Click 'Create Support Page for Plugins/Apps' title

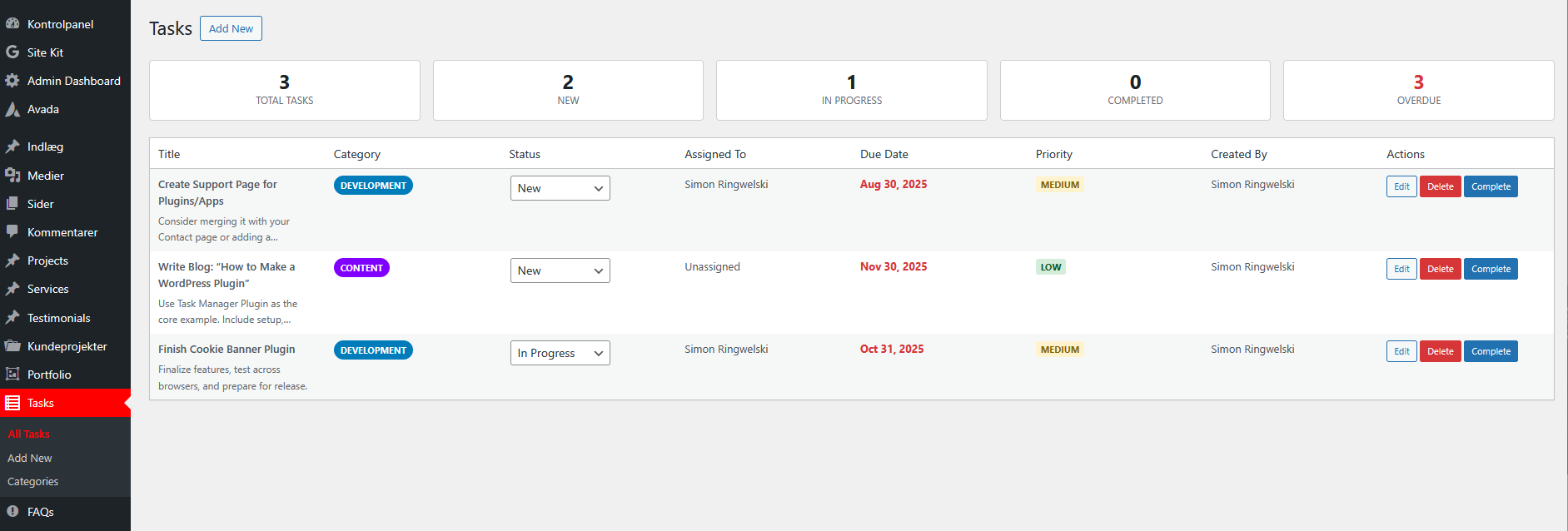[x=217, y=192]
